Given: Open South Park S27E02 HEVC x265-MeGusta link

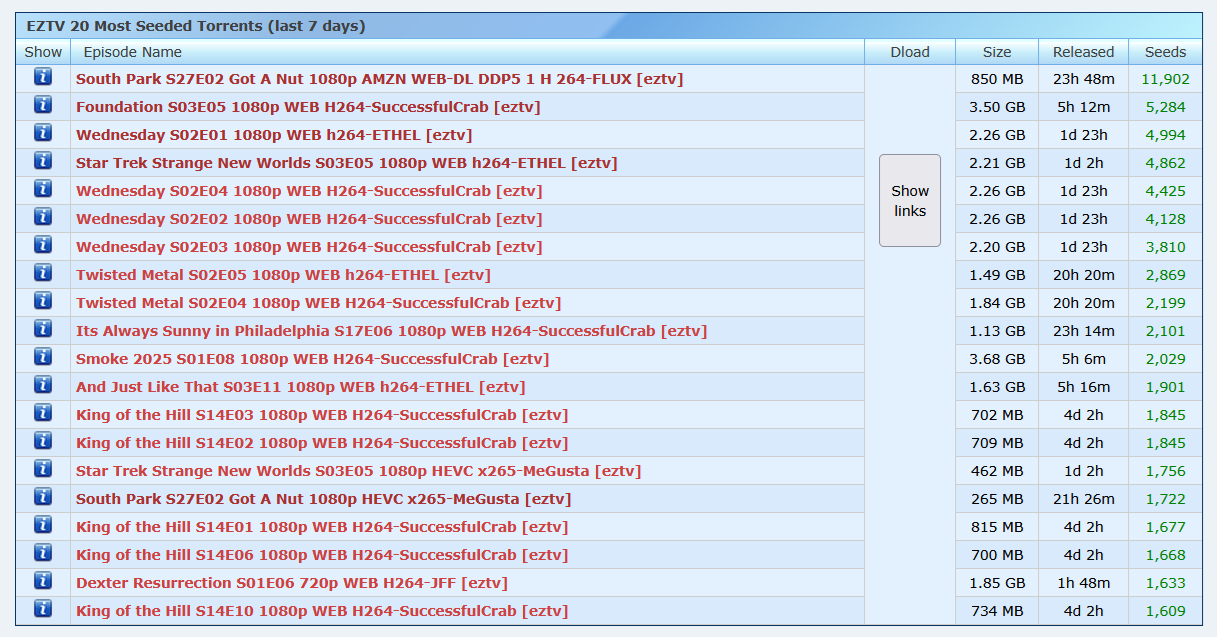Looking at the screenshot, I should (x=324, y=499).
